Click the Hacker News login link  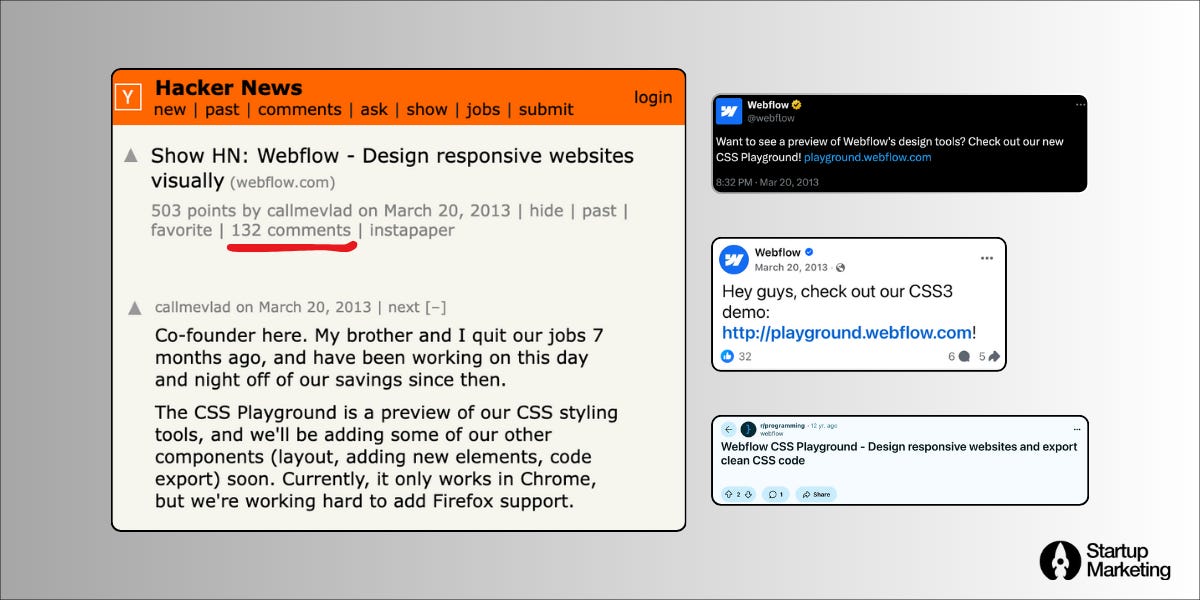[653, 97]
